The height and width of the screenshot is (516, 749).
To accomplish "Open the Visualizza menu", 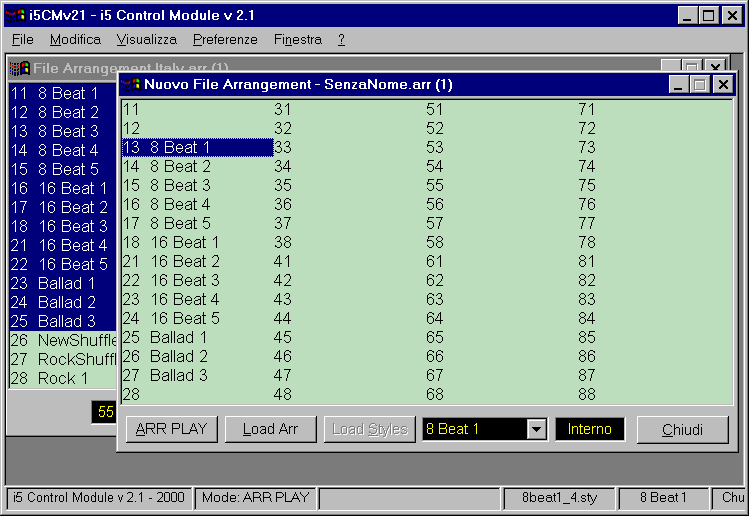I will [146, 40].
